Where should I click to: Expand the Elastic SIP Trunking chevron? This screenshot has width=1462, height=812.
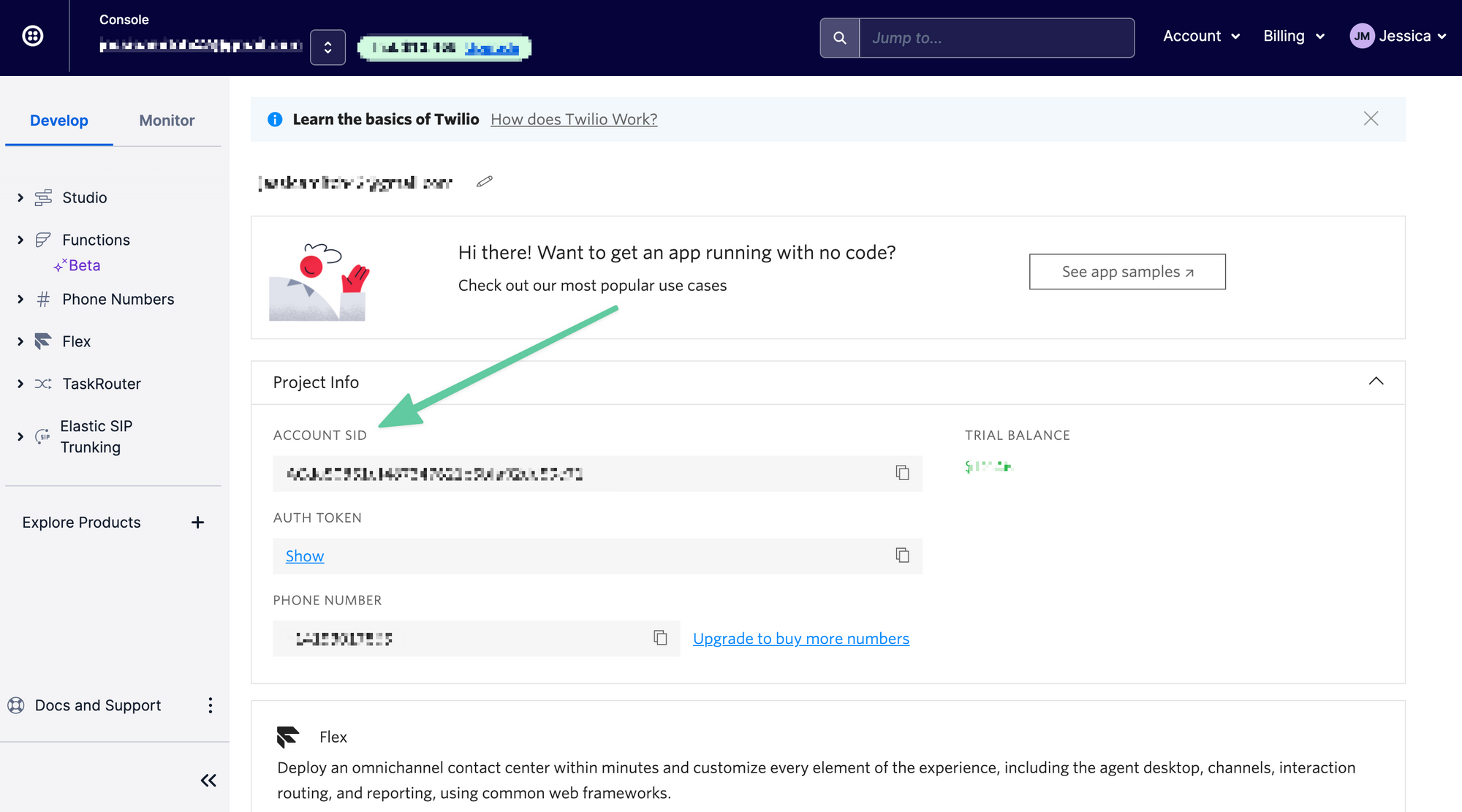click(20, 436)
